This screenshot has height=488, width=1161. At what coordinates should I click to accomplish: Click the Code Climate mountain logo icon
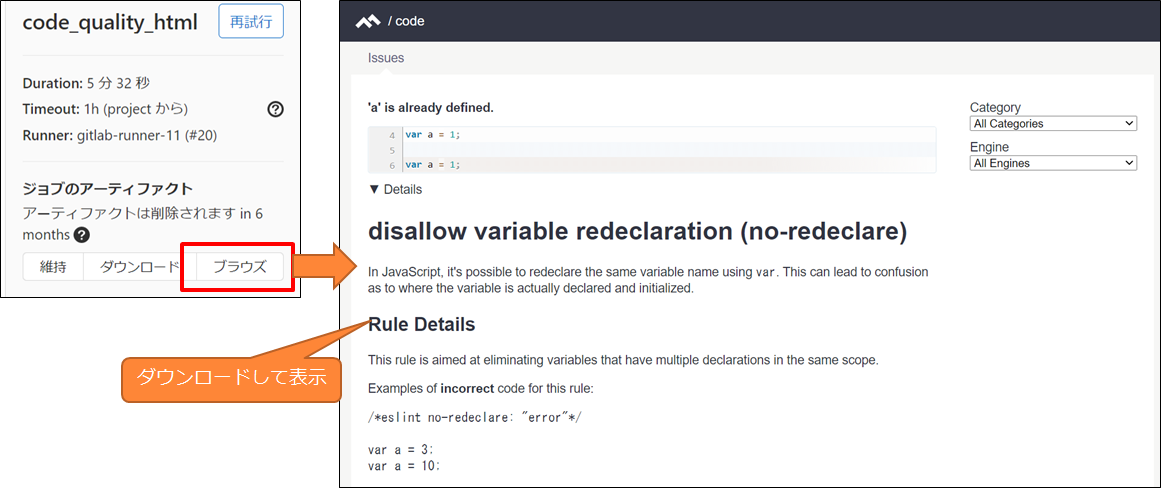(x=367, y=21)
